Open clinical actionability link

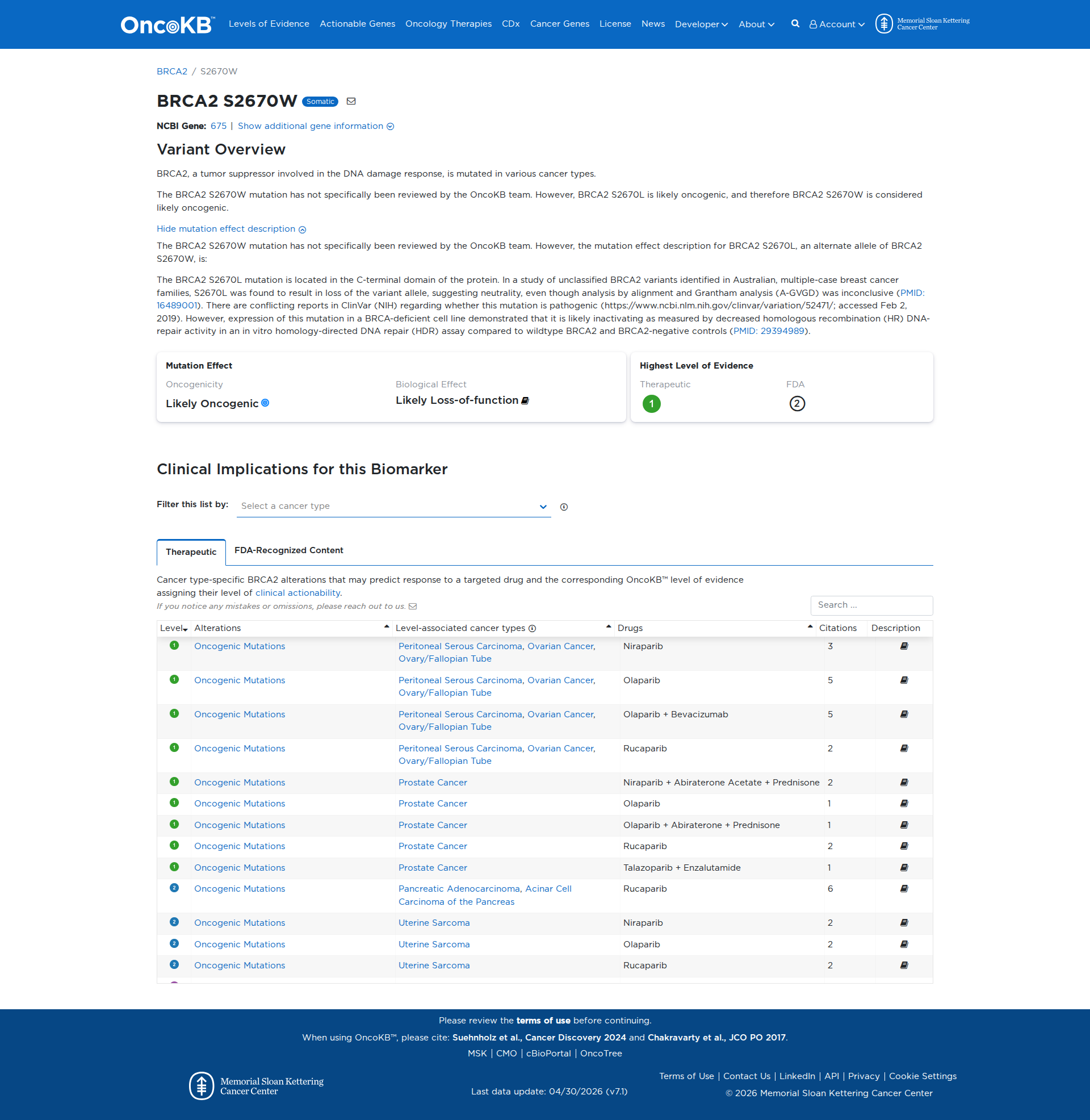coord(297,593)
